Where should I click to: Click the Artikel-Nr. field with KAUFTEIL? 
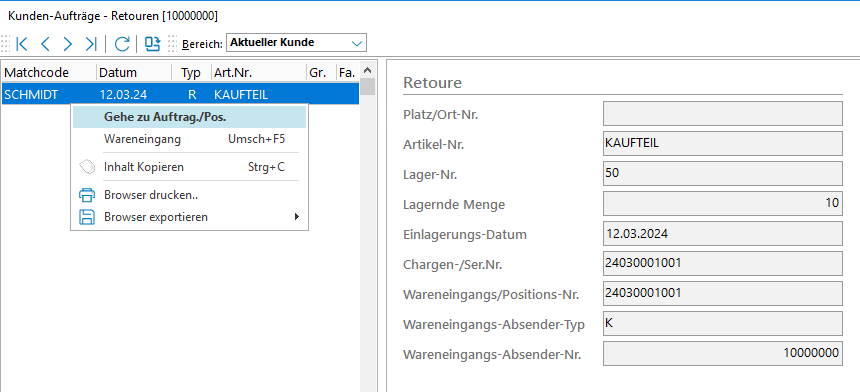723,144
